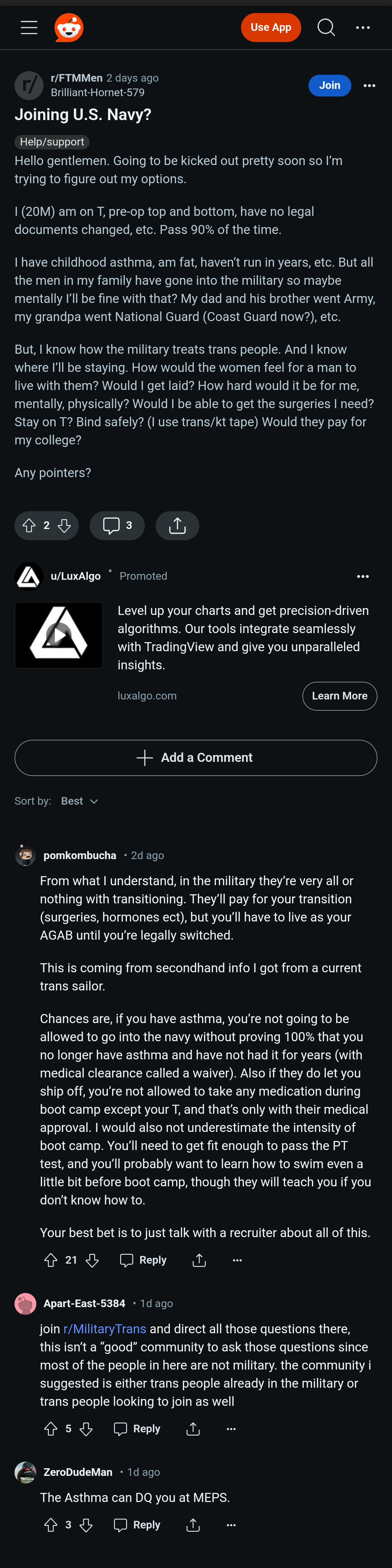The image size is (392, 1568).
Task: Open LuxAlgo ad options menu
Action: point(363,576)
